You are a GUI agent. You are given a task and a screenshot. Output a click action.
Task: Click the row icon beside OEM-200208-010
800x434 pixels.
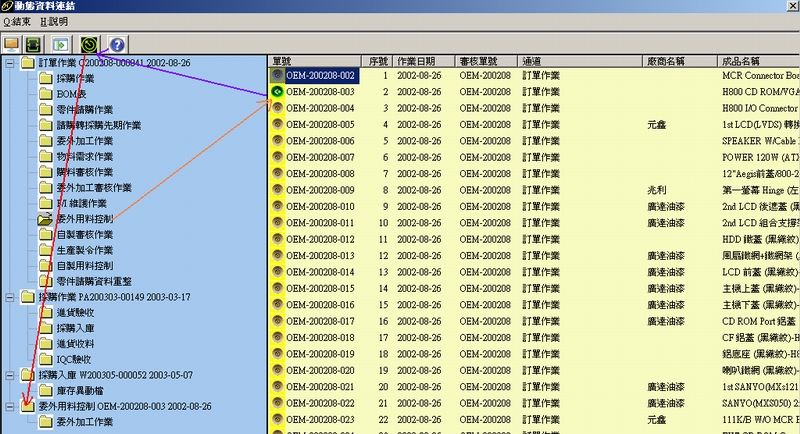tap(277, 207)
